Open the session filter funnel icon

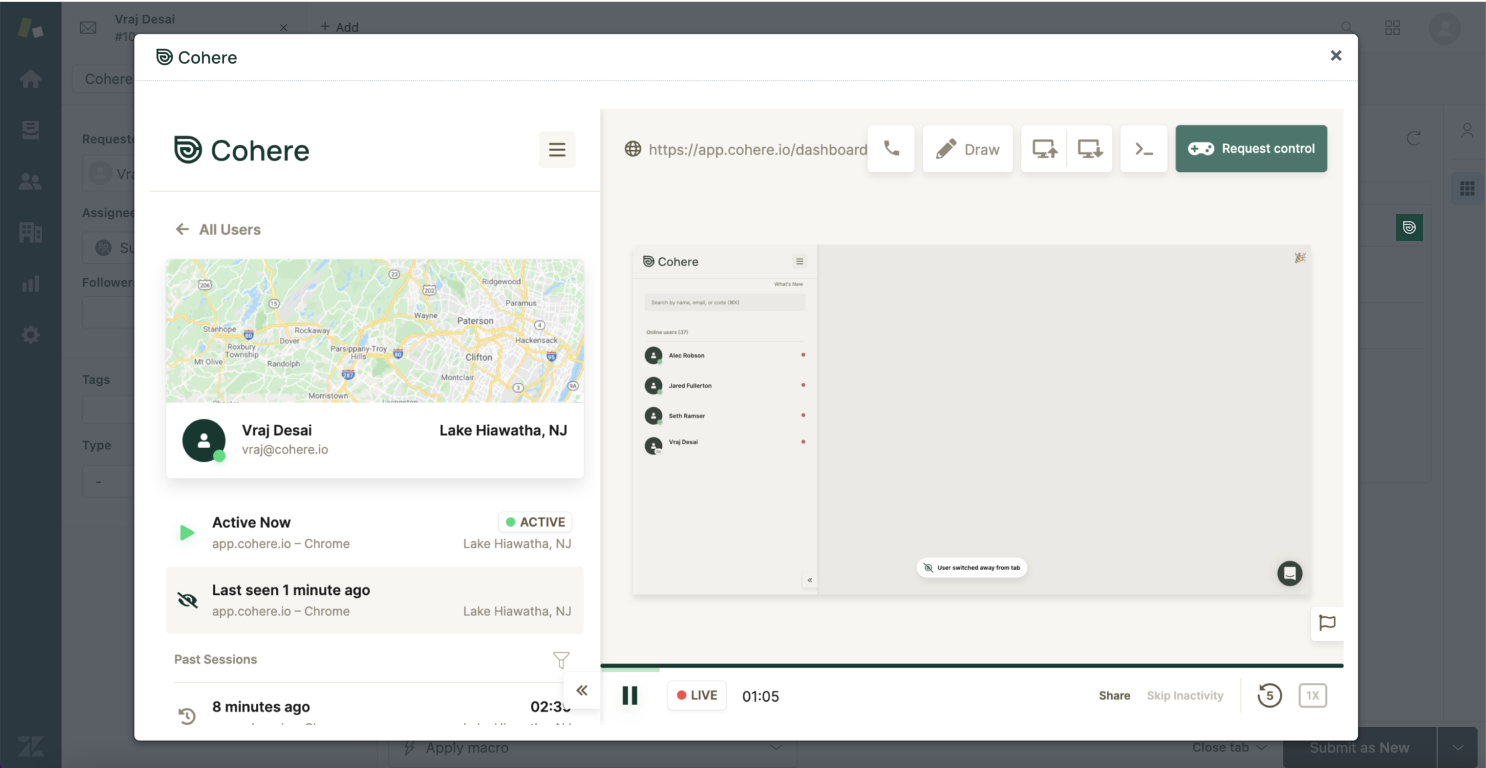(x=561, y=660)
